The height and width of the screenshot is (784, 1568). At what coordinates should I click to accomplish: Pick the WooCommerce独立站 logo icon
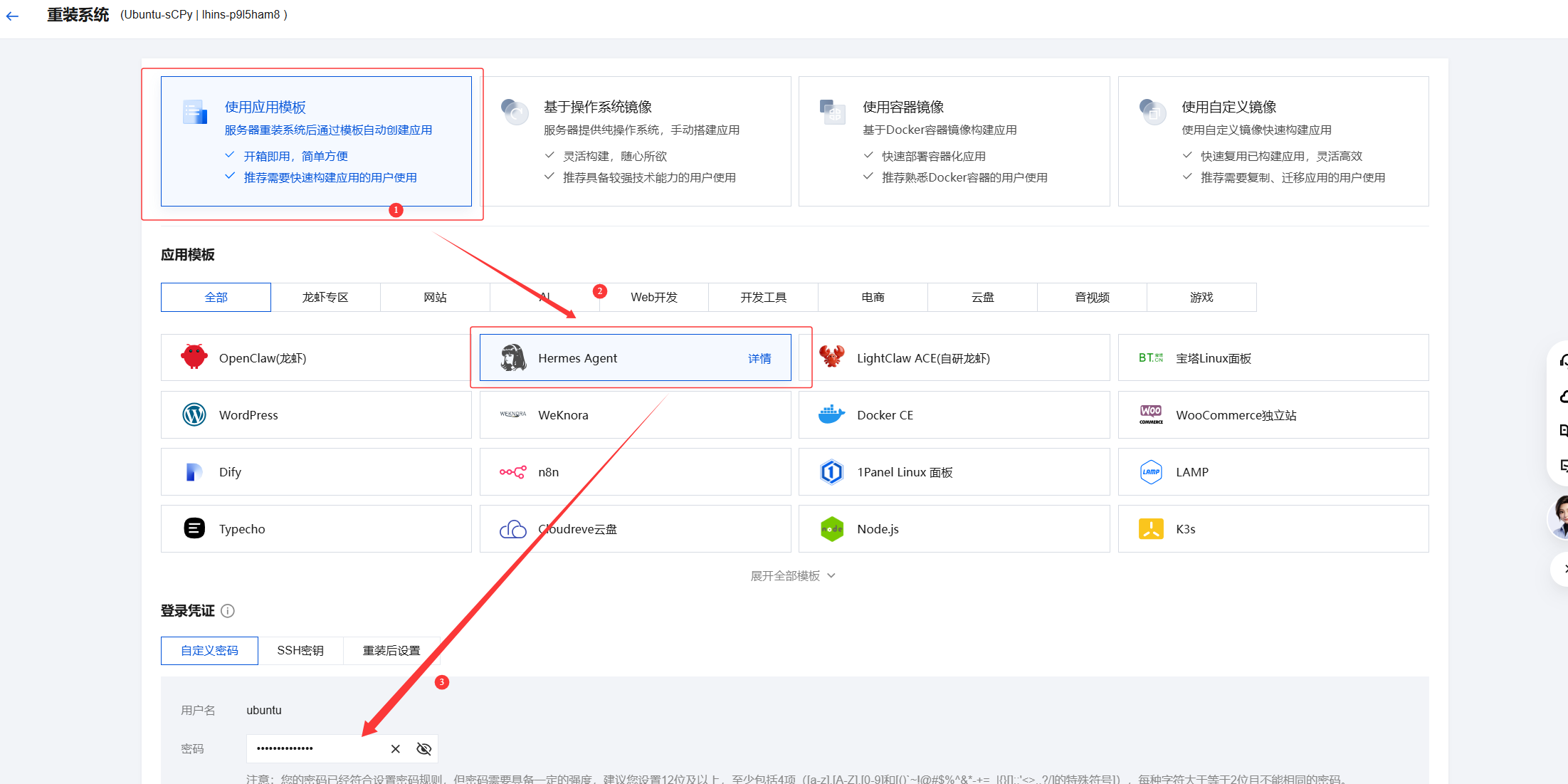click(x=1150, y=414)
